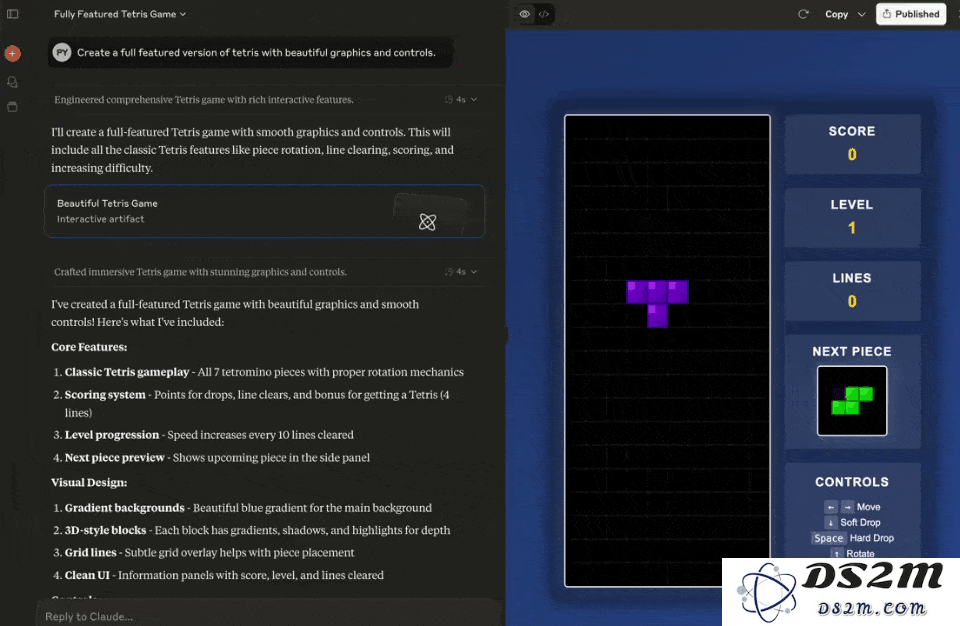Toggle the sidebar panel icon
This screenshot has width=960, height=626.
pyautogui.click(x=12, y=13)
